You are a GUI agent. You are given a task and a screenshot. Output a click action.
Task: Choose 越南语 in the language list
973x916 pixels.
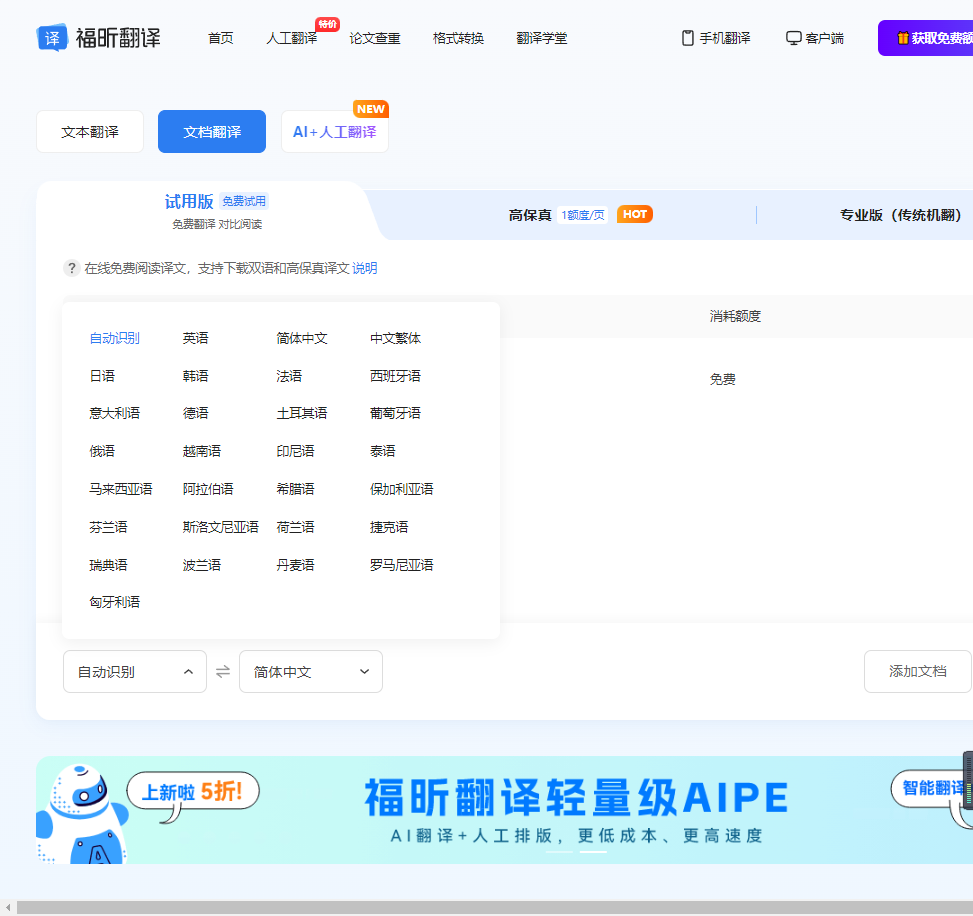pyautogui.click(x=202, y=451)
